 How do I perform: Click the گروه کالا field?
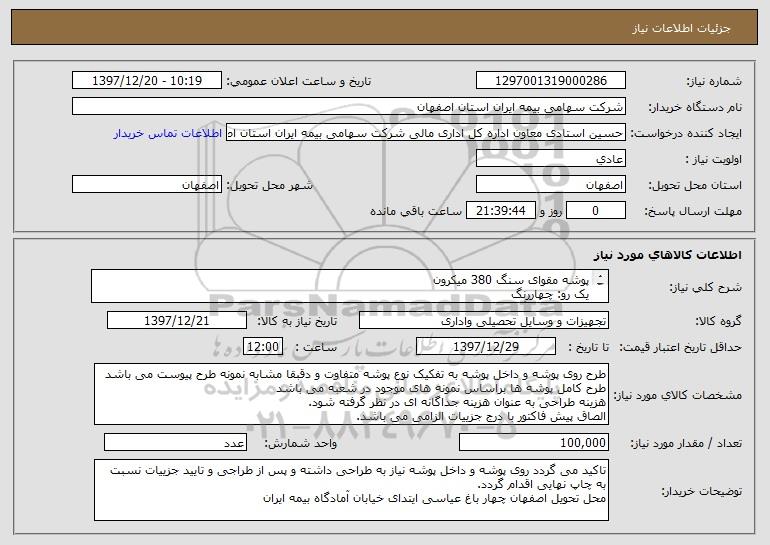(484, 321)
